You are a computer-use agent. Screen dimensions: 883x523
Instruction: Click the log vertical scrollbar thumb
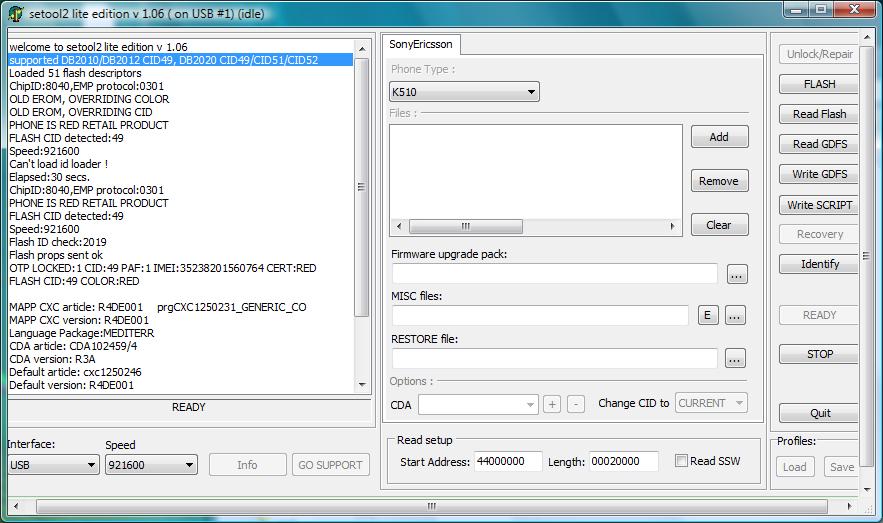362,187
